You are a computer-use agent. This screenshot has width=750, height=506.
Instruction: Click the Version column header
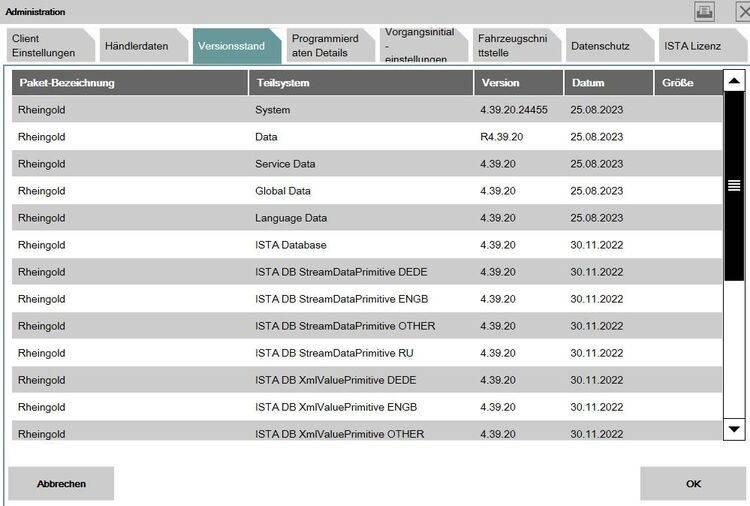click(518, 83)
